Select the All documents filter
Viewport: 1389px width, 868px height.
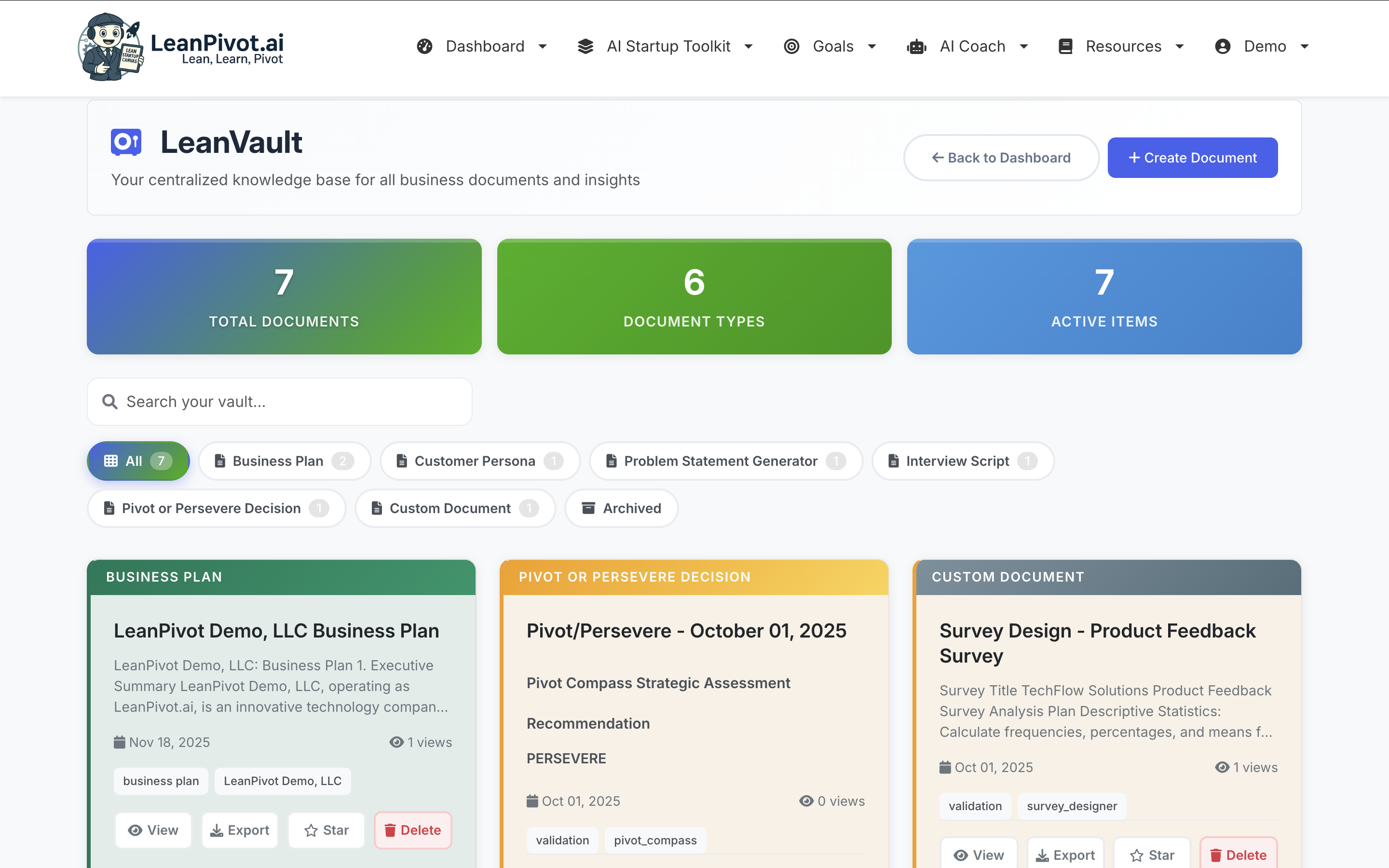[138, 461]
